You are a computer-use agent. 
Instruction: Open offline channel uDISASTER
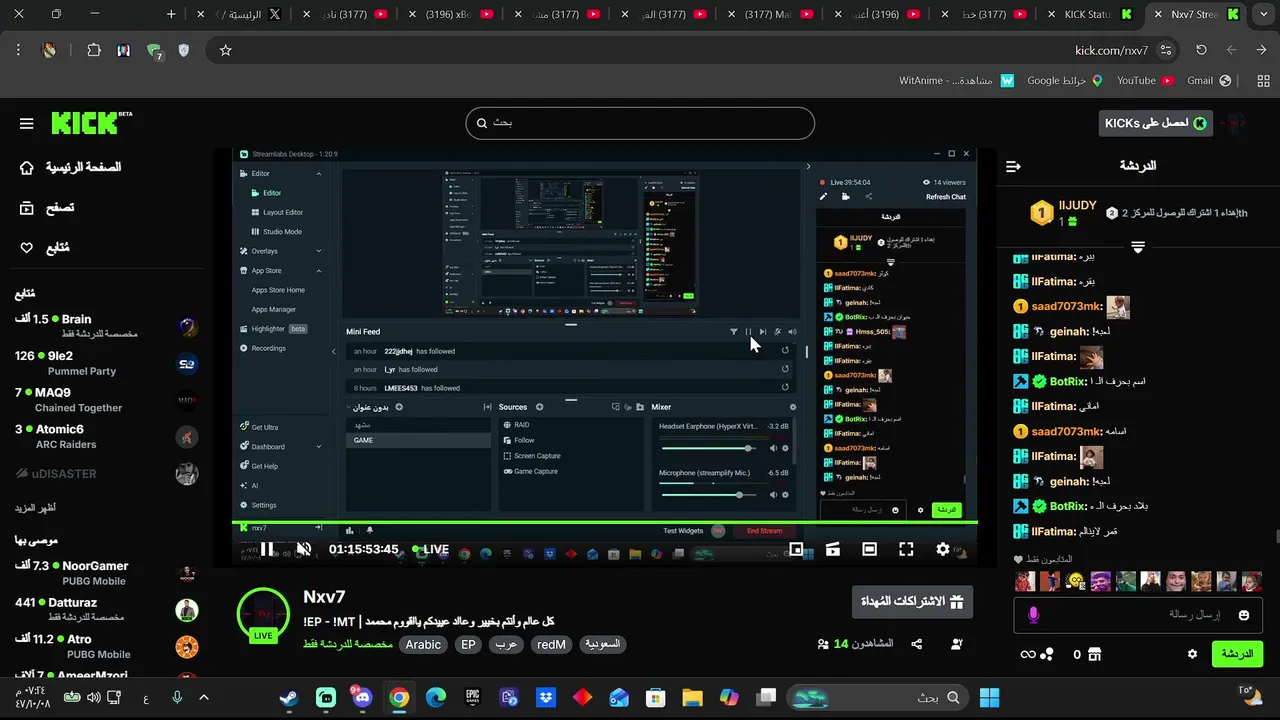(106, 474)
